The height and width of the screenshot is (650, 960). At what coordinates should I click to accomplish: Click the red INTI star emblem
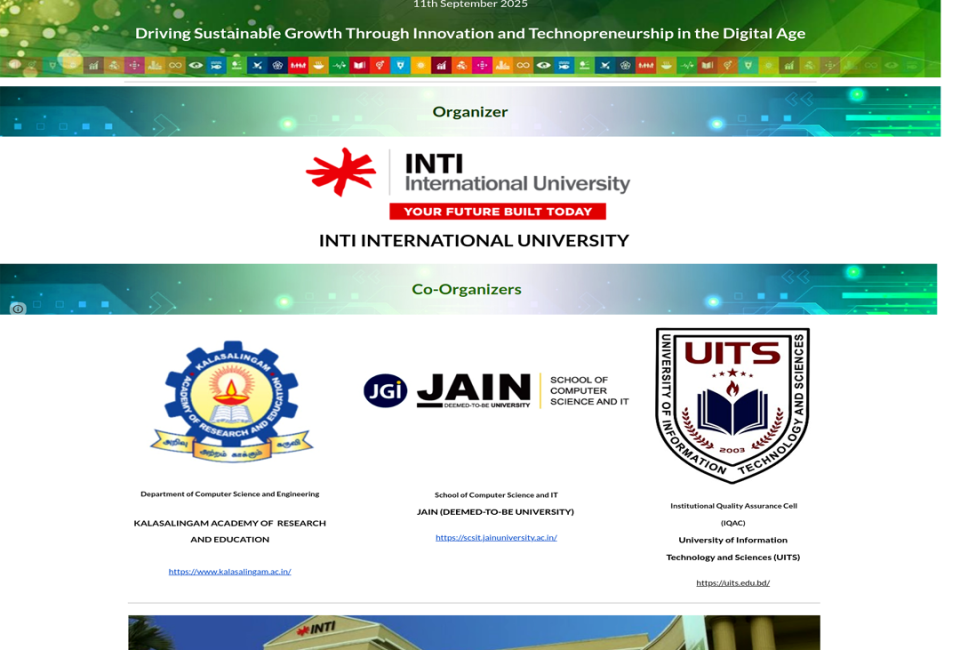point(341,172)
